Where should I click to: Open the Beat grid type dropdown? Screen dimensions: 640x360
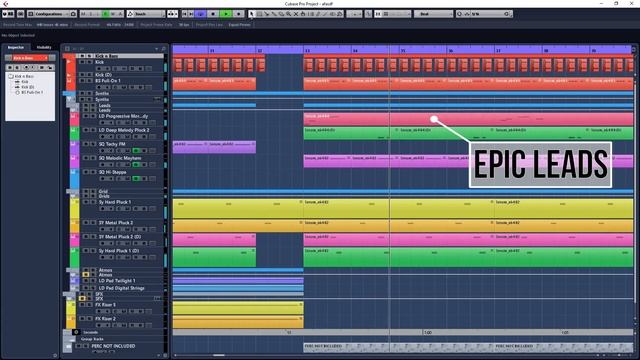click(x=433, y=14)
